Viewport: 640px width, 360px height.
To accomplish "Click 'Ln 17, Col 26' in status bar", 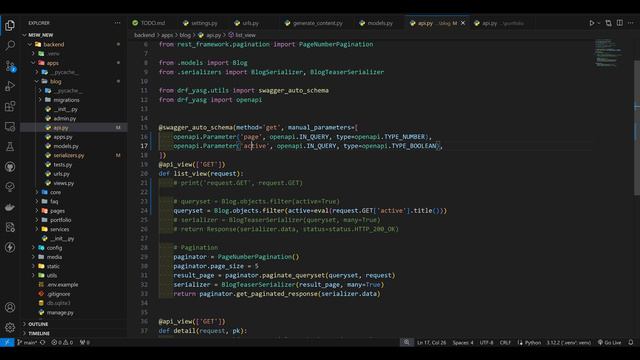I will point(431,342).
